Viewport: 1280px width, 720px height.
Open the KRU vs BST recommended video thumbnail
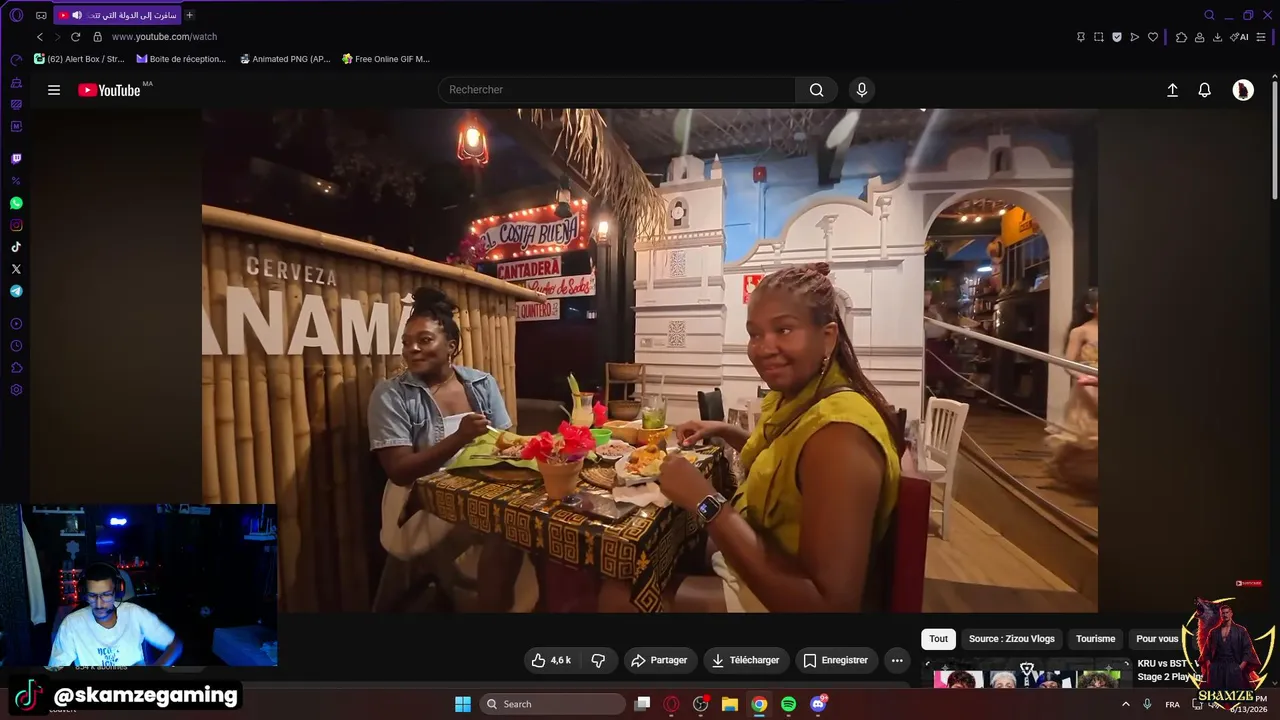pyautogui.click(x=1028, y=675)
